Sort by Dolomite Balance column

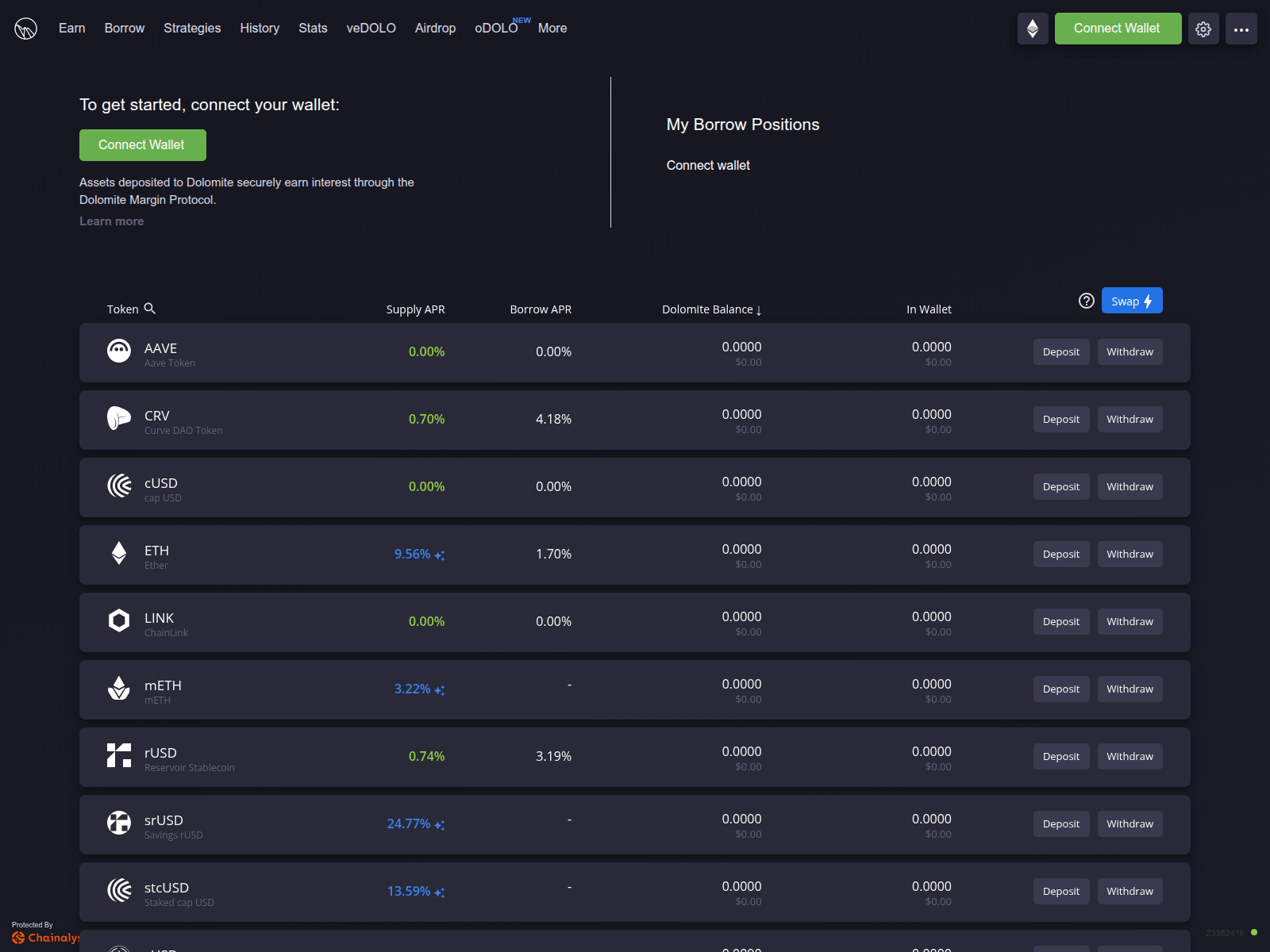click(x=711, y=309)
